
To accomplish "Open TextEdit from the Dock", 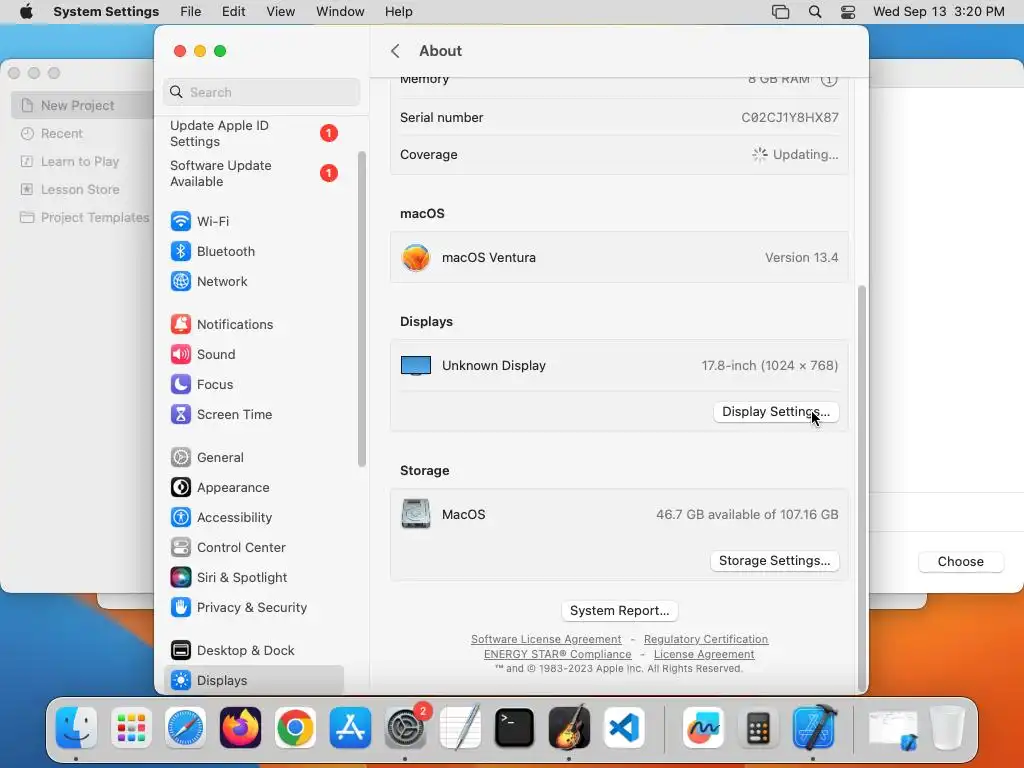I will (x=460, y=728).
